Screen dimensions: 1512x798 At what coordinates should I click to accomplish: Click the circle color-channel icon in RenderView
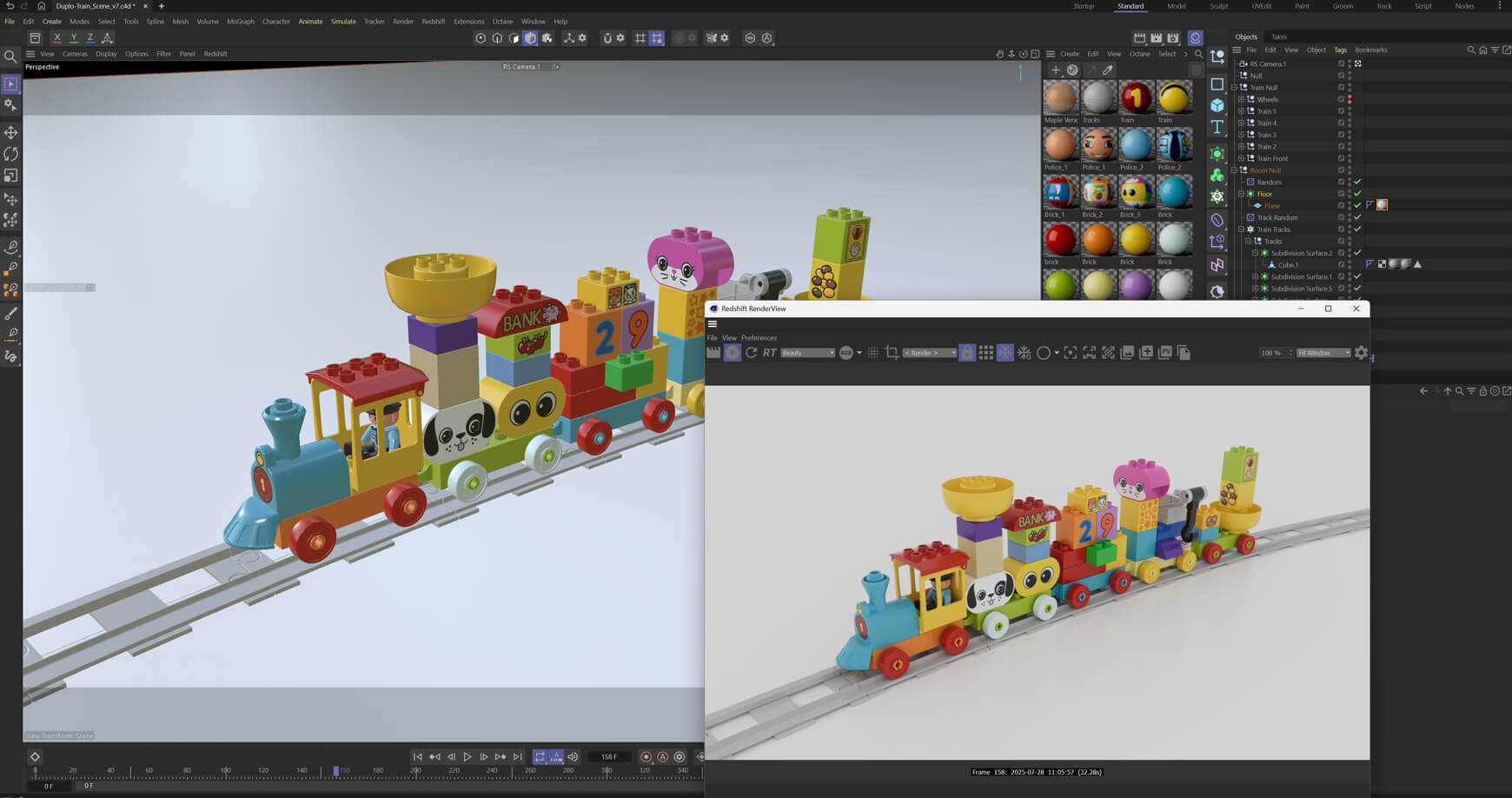[1044, 352]
